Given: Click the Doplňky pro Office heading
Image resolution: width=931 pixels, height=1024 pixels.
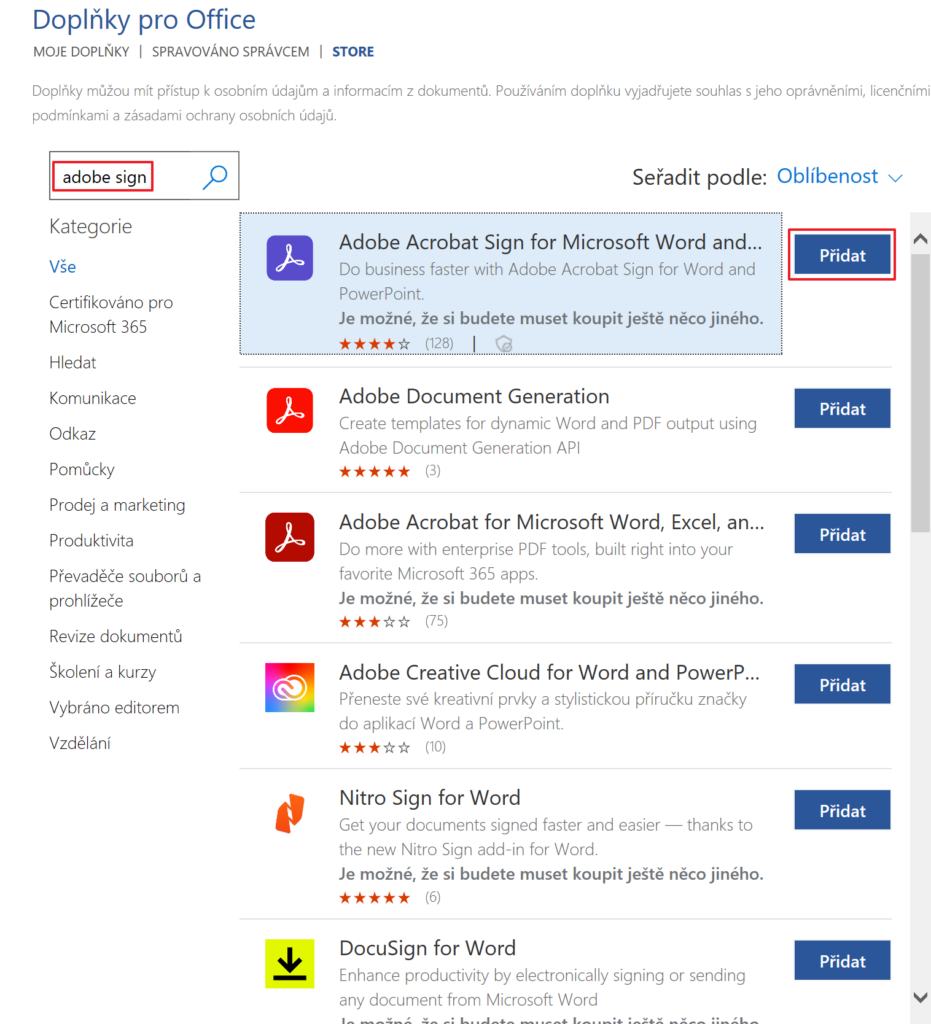Looking at the screenshot, I should click(144, 20).
